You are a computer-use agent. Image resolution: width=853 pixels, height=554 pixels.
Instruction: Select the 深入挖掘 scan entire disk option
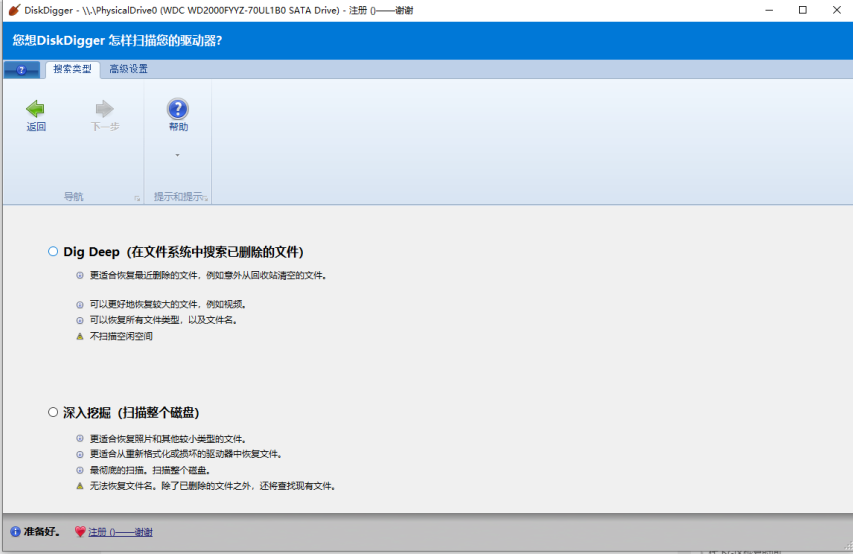[x=53, y=412]
